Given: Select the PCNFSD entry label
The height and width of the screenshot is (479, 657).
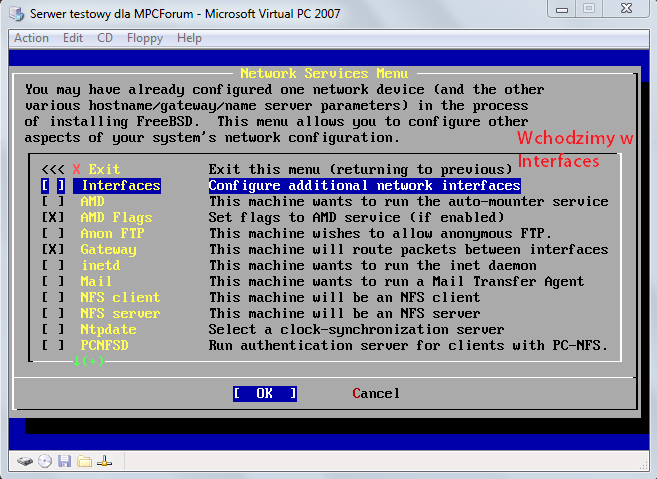Looking at the screenshot, I should point(104,345).
